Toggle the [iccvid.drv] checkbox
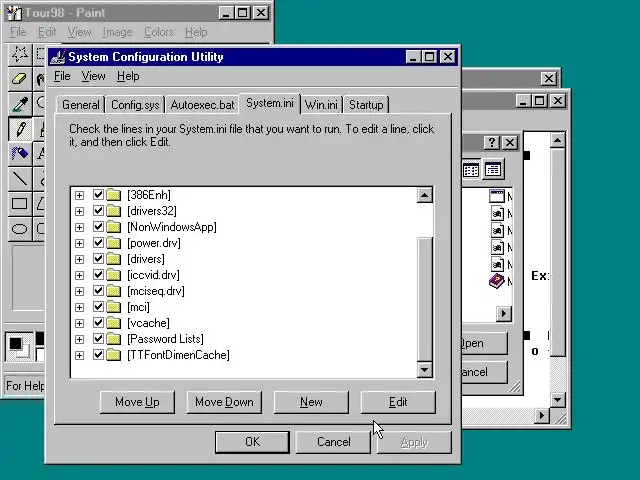This screenshot has height=480, width=640. (x=98, y=275)
